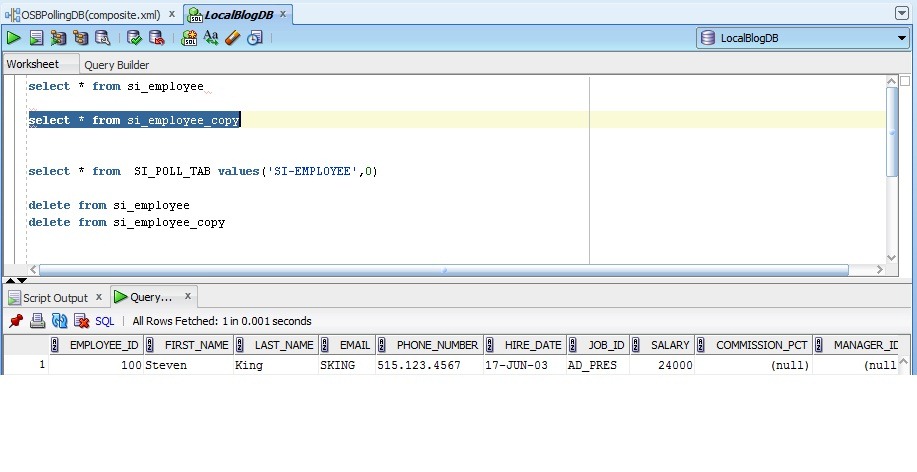Open the editor tab list dropdown arrow
Image resolution: width=917 pixels, height=472 pixels.
[903, 13]
